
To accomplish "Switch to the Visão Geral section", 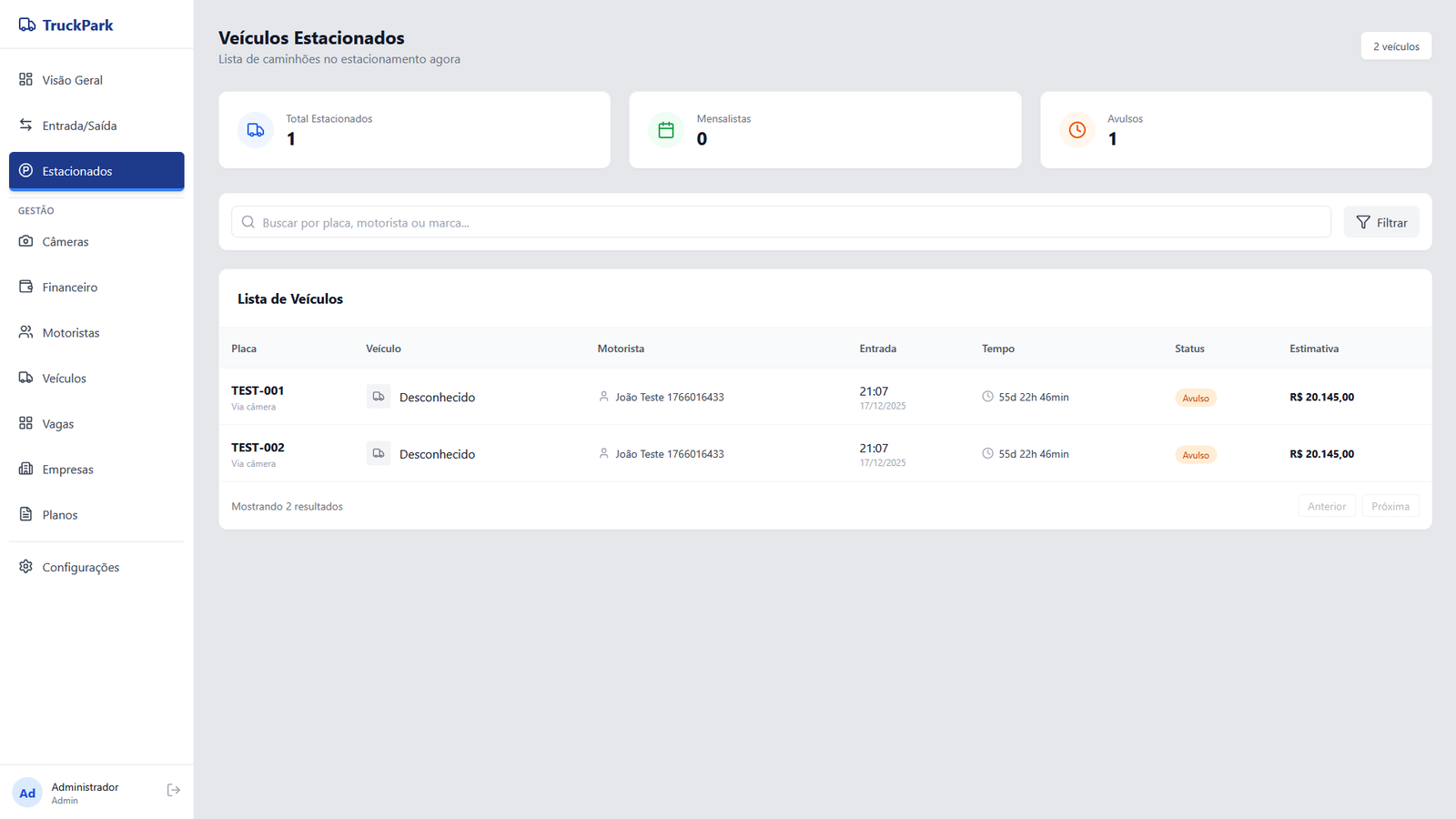I will [73, 79].
